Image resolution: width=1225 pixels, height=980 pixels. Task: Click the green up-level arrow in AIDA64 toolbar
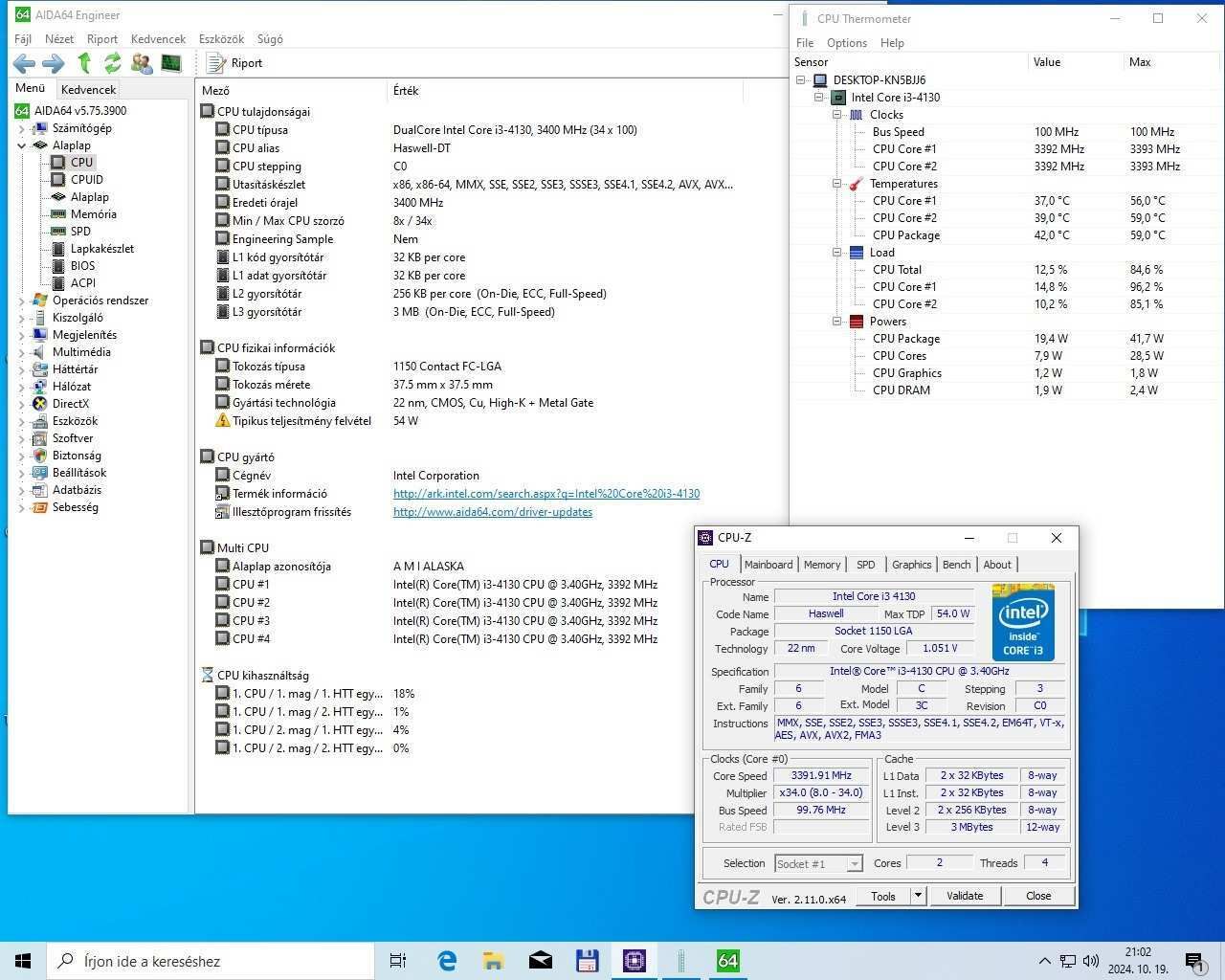(x=84, y=63)
